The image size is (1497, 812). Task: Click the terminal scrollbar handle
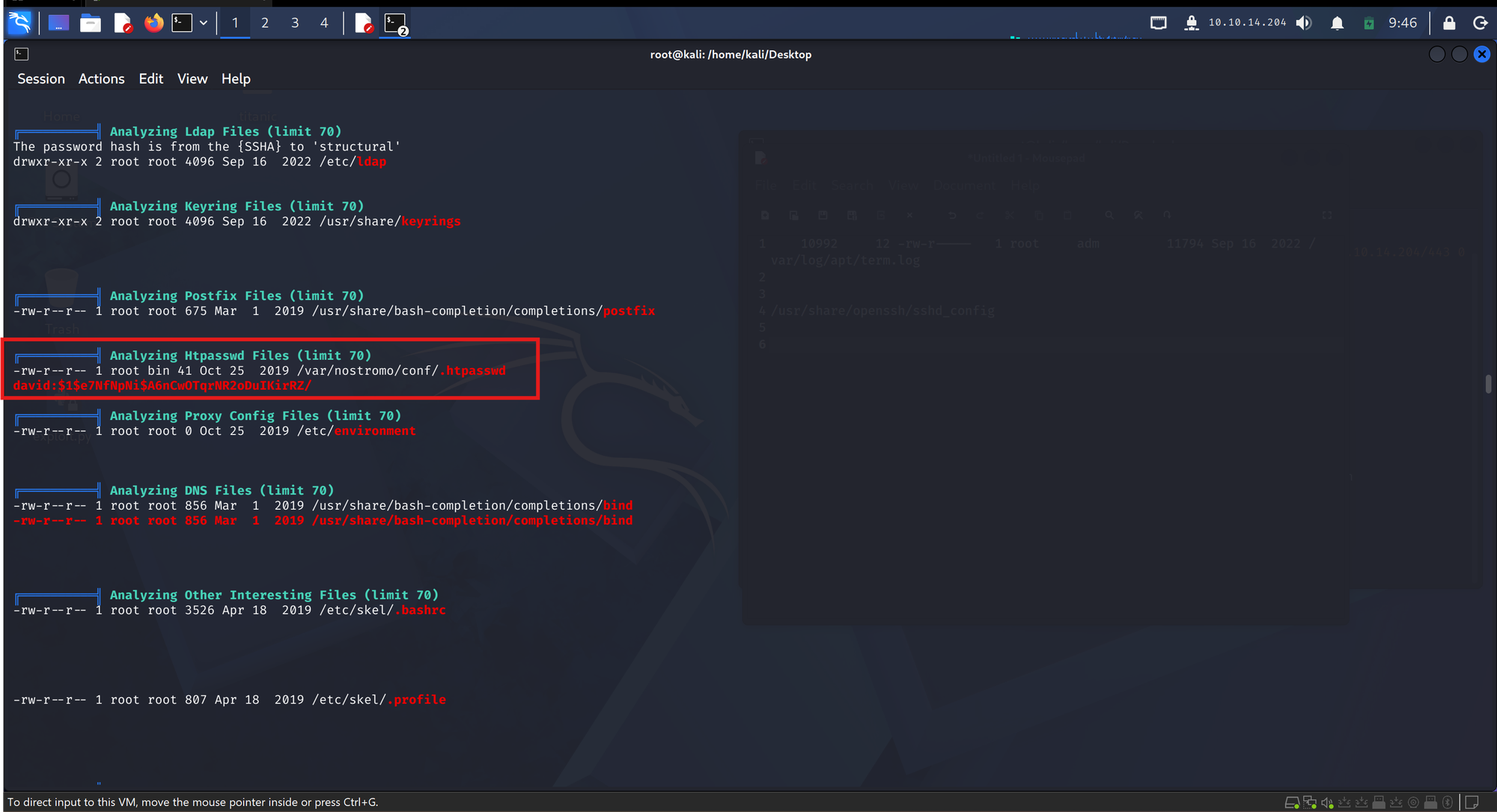[x=1489, y=384]
